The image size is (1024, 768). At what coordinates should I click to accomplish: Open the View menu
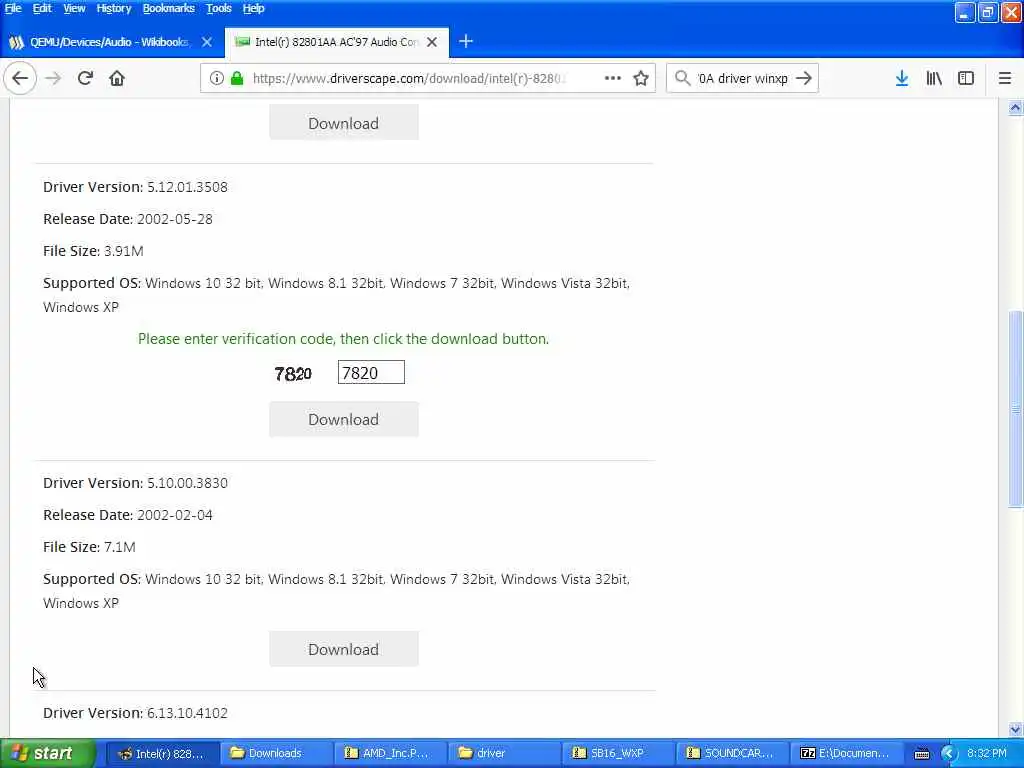click(x=74, y=8)
